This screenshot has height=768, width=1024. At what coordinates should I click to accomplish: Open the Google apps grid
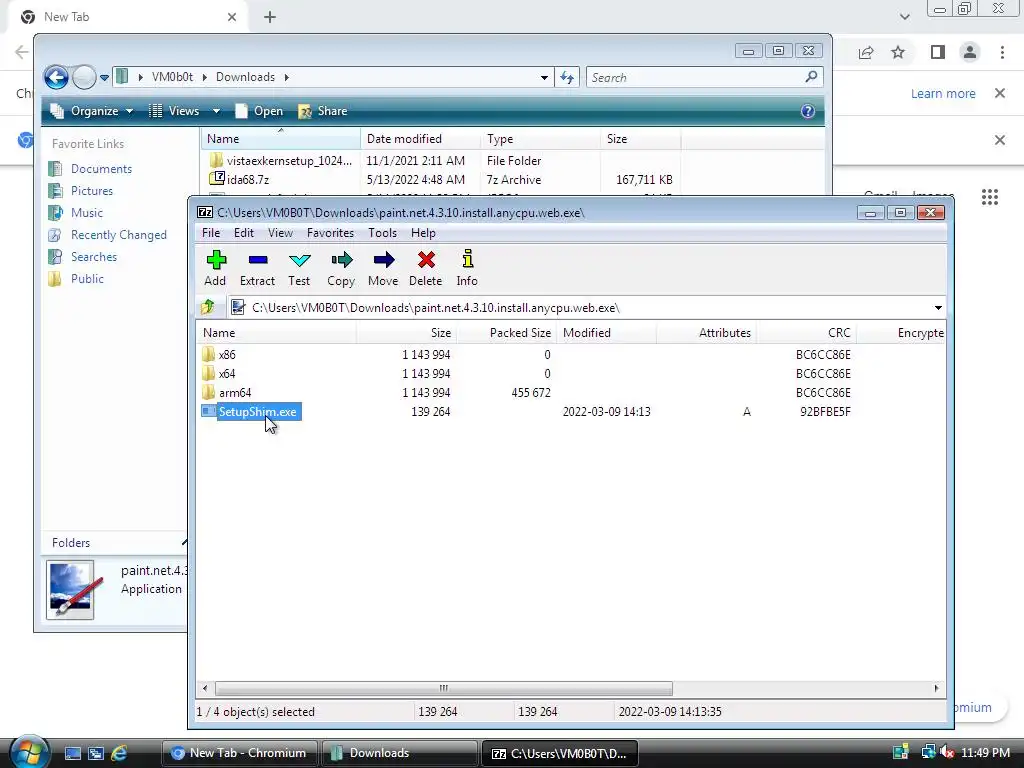[x=990, y=197]
